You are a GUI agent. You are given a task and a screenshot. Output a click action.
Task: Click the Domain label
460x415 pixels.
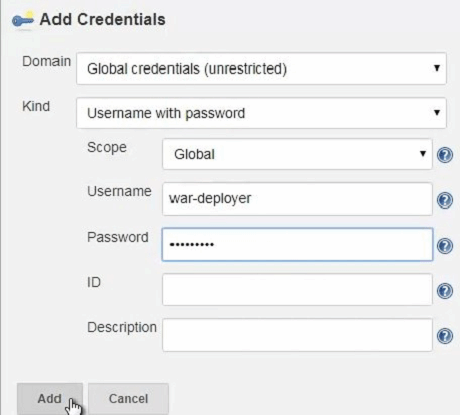click(x=47, y=61)
